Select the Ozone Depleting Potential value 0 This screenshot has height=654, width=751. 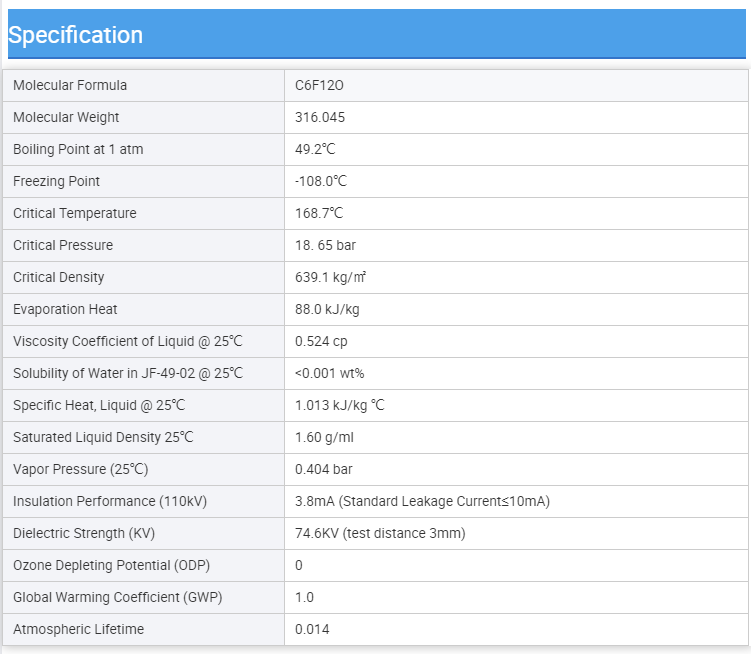coord(299,565)
